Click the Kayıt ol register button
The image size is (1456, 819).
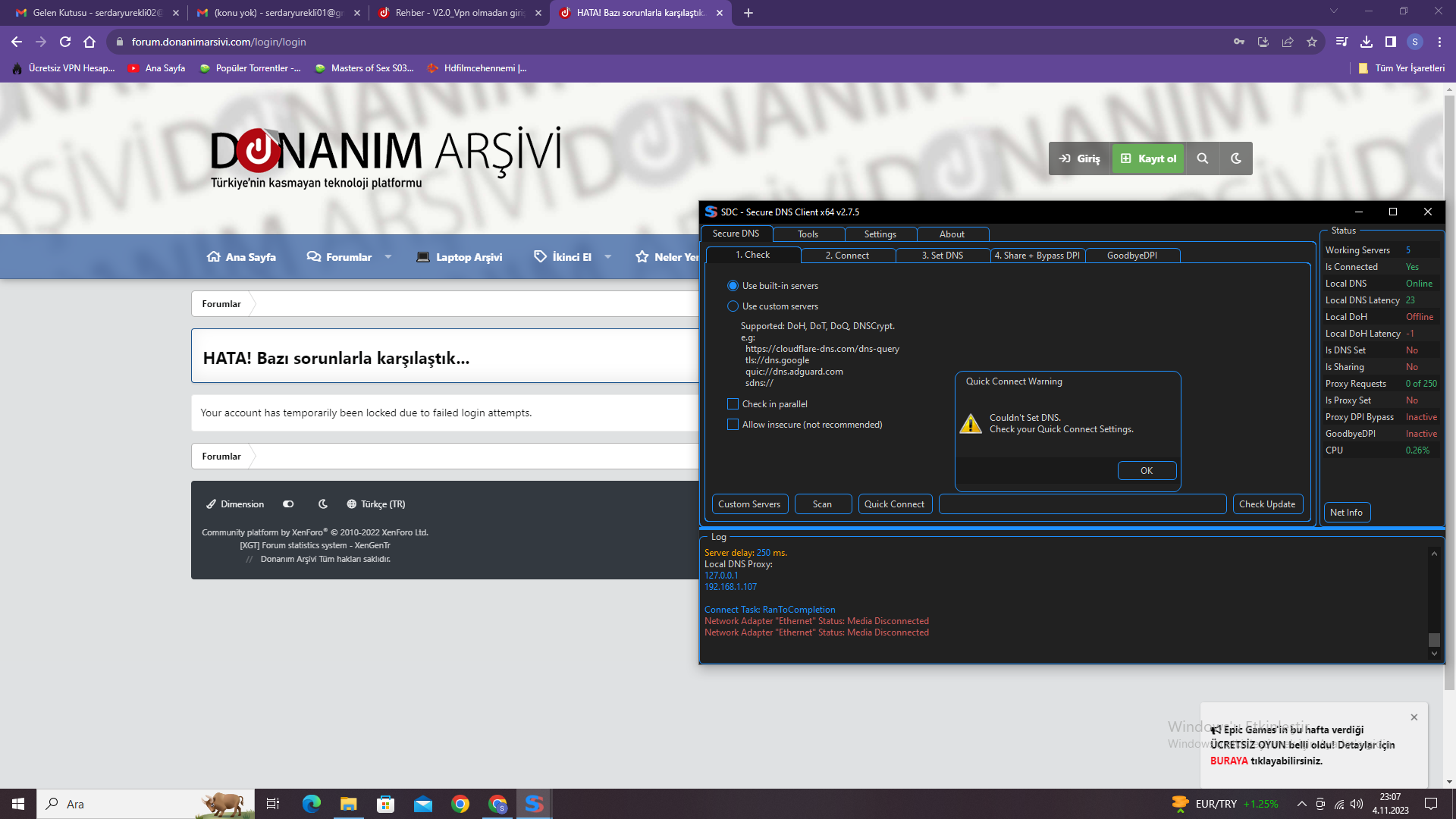point(1148,158)
